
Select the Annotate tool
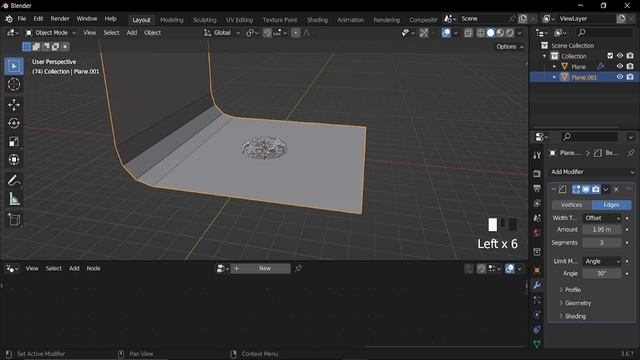(14, 180)
